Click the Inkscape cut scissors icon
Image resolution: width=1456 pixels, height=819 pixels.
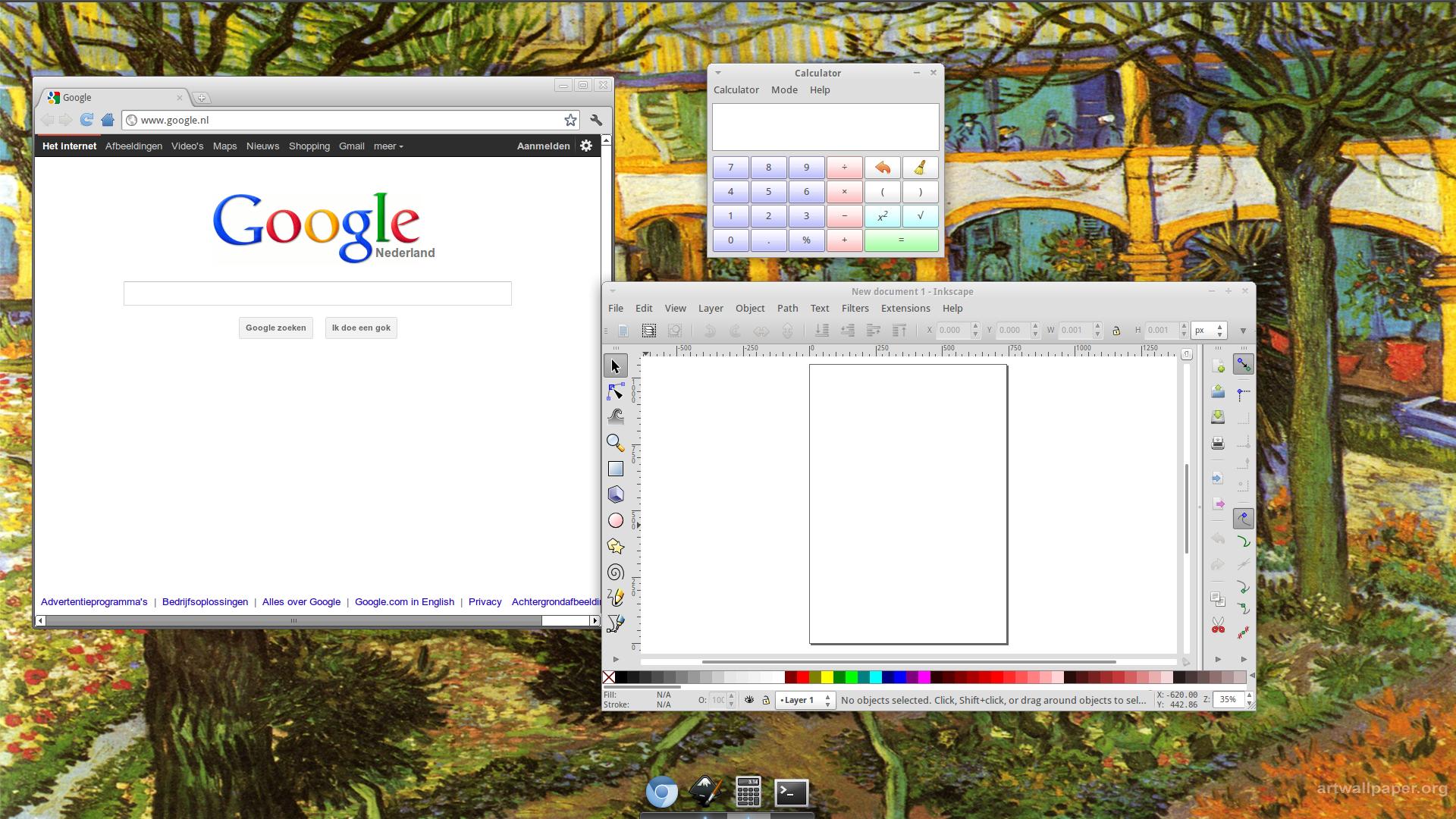[1217, 626]
